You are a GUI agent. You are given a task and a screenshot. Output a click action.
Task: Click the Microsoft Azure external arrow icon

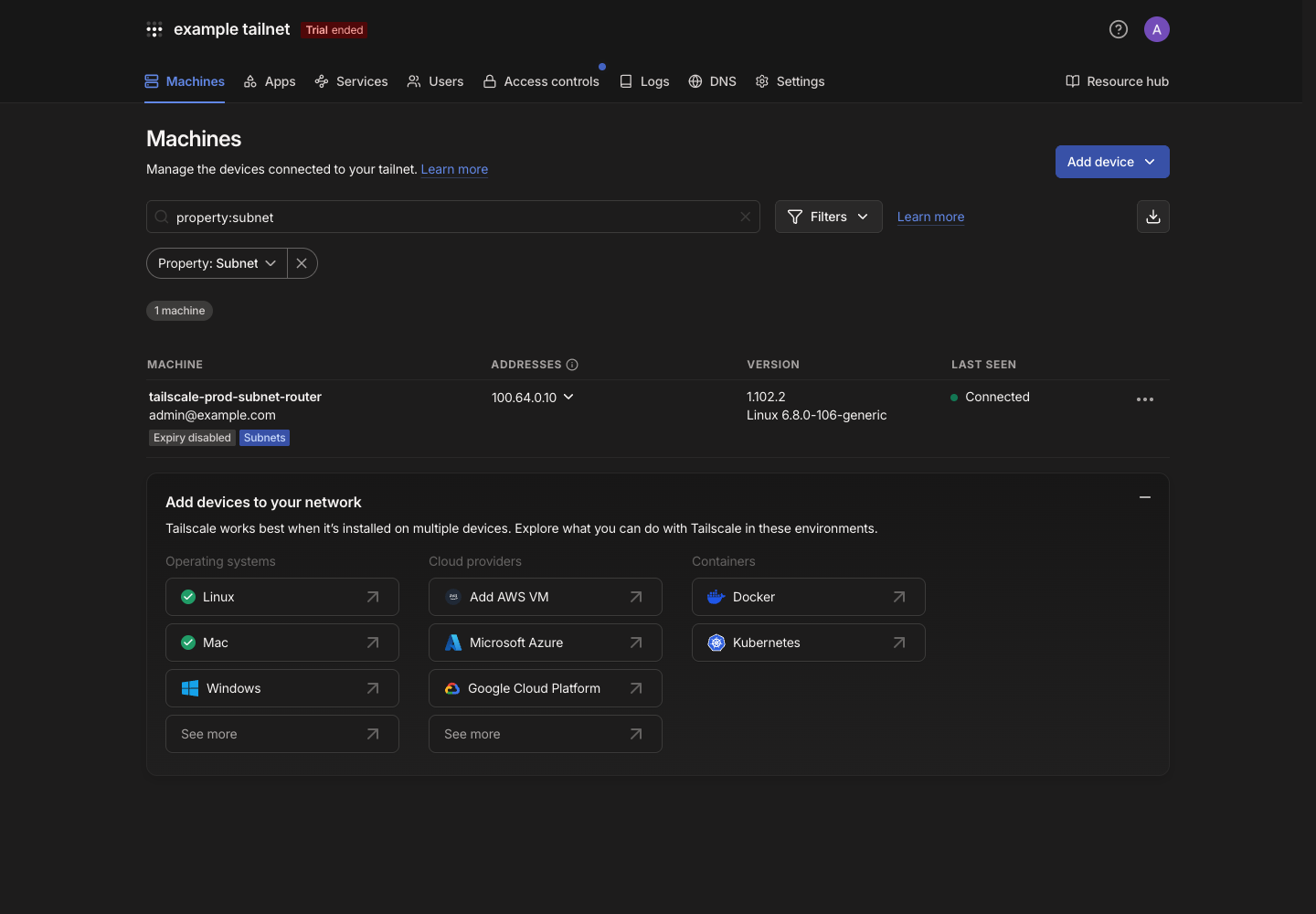tap(636, 643)
